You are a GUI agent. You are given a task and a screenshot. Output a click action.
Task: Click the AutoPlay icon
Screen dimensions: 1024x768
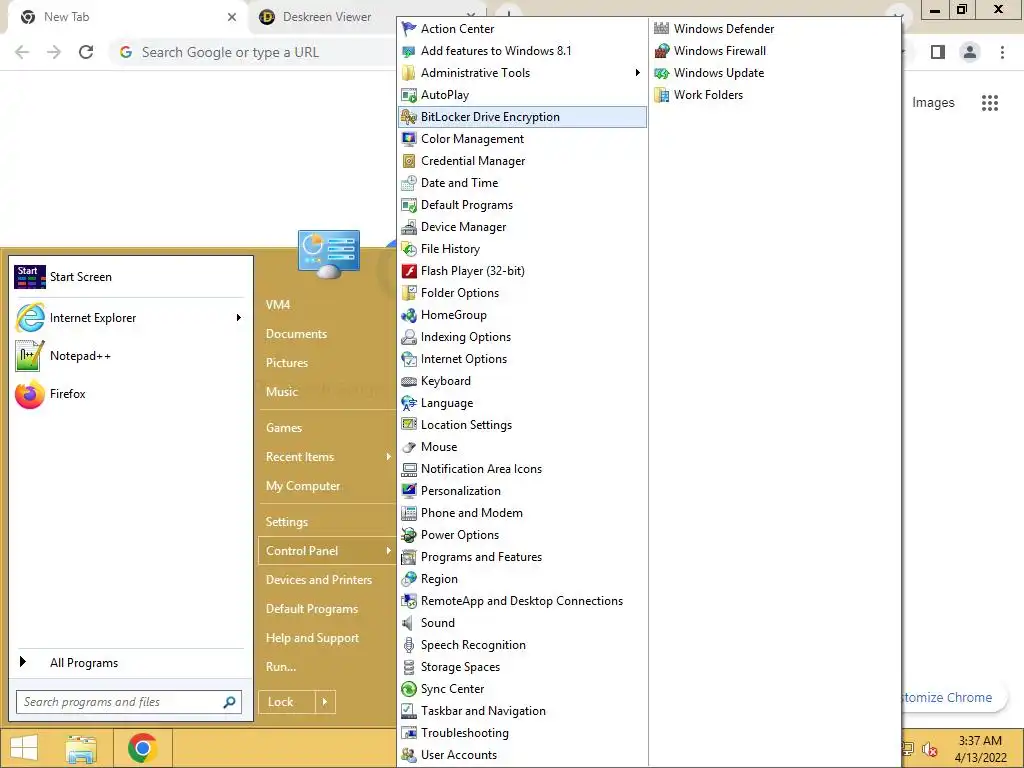(409, 95)
